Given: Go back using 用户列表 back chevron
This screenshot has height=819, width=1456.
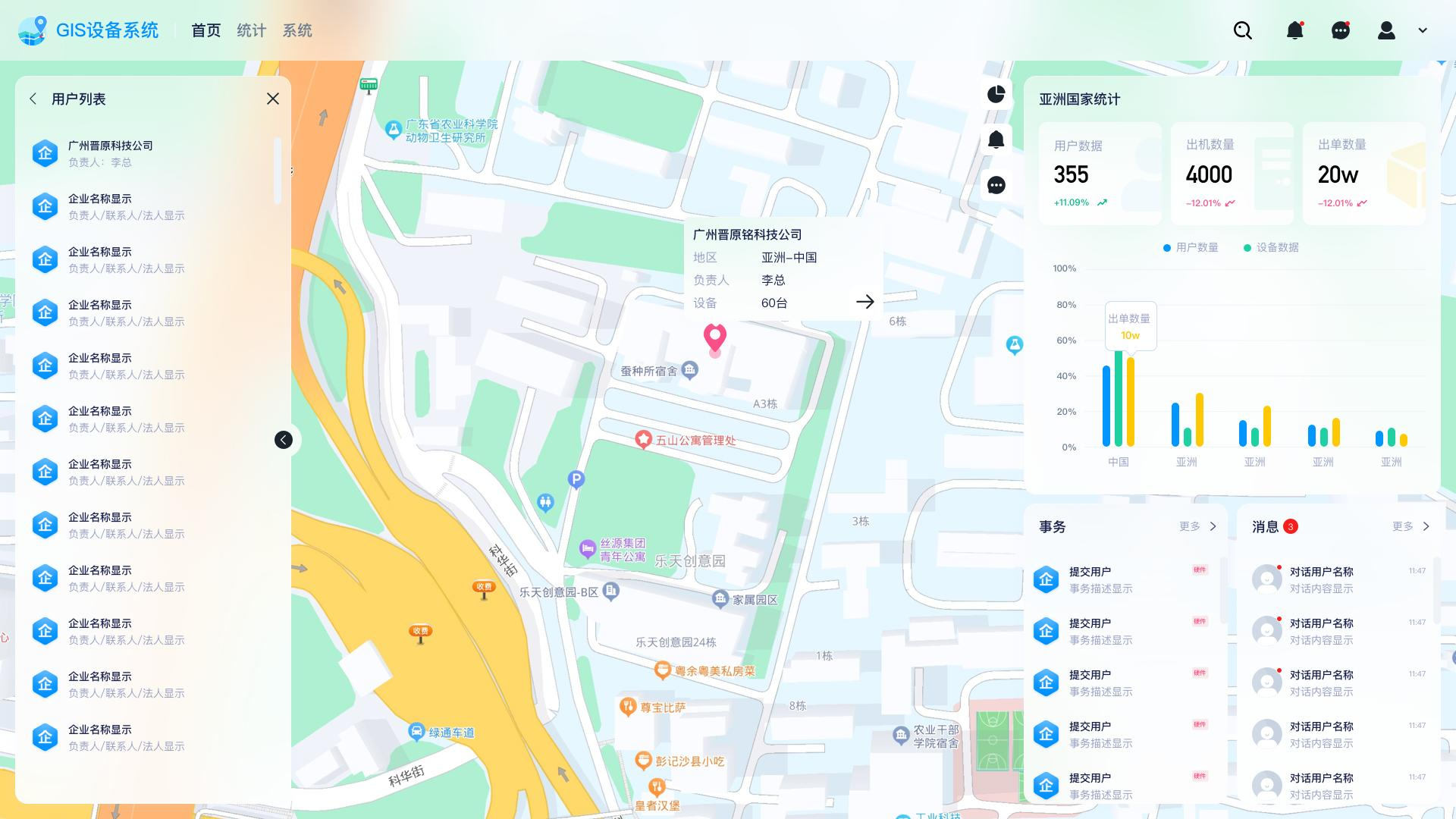Looking at the screenshot, I should (33, 99).
